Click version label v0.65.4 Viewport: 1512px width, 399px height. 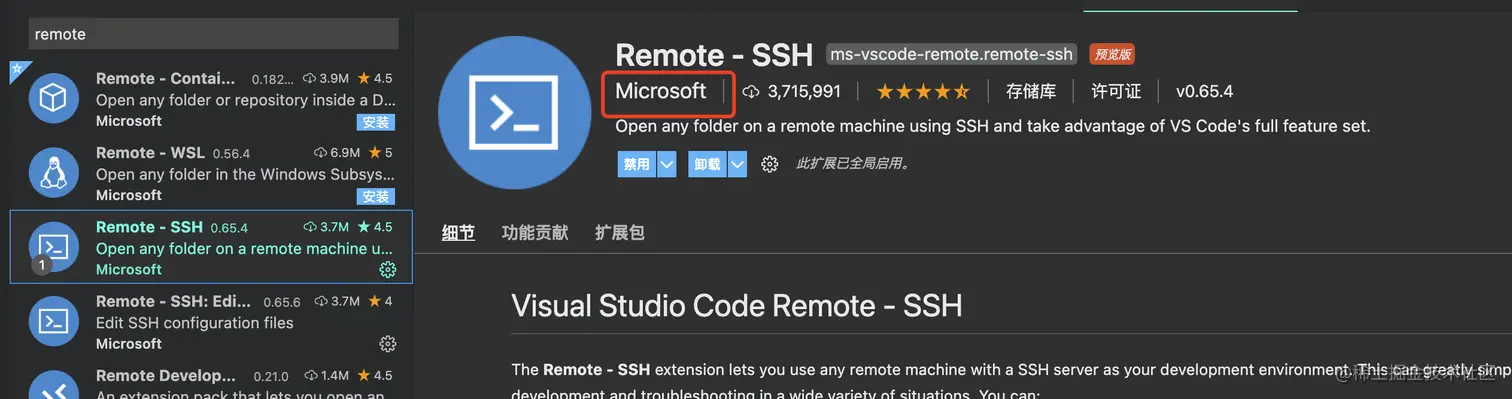1204,91
